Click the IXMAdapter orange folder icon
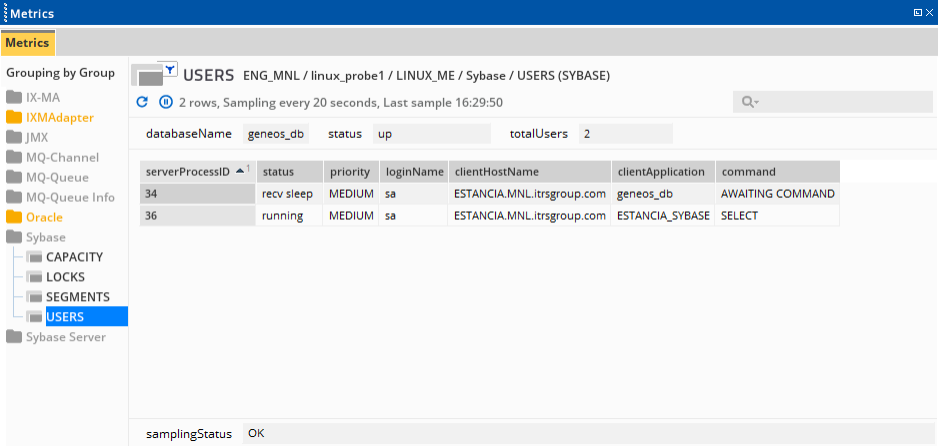This screenshot has height=446, width=938. point(14,118)
